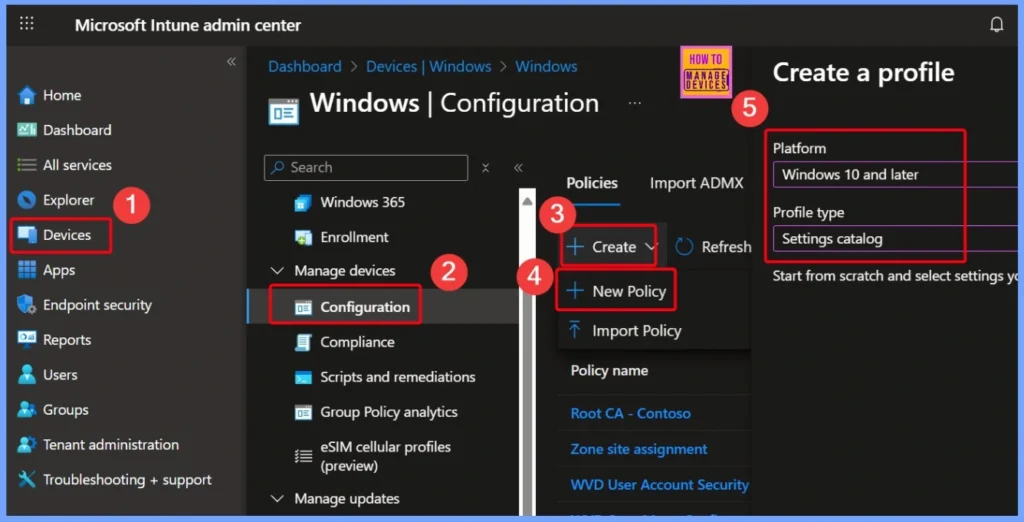Image resolution: width=1024 pixels, height=522 pixels.
Task: Sort by Policy name column header
Action: pyautogui.click(x=609, y=370)
